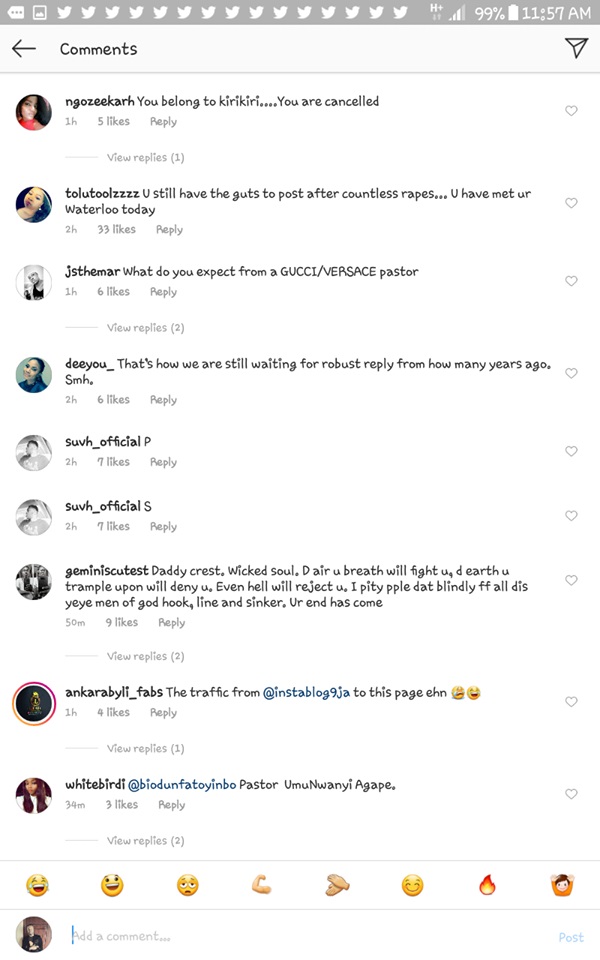Expand the two replies under jsthemar's comment
The height and width of the screenshot is (960, 600).
tap(145, 328)
